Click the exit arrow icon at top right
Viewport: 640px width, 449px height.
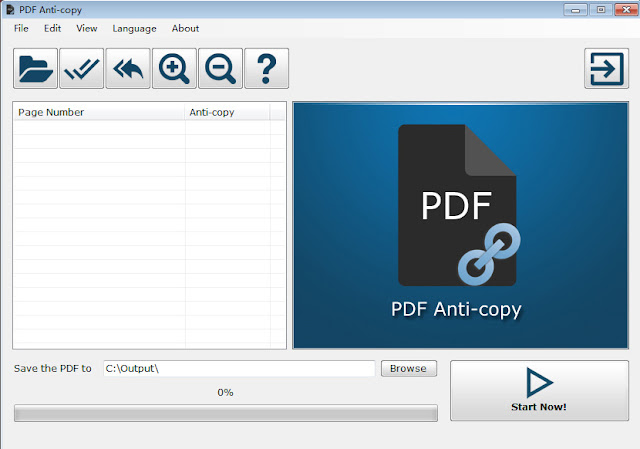point(607,68)
